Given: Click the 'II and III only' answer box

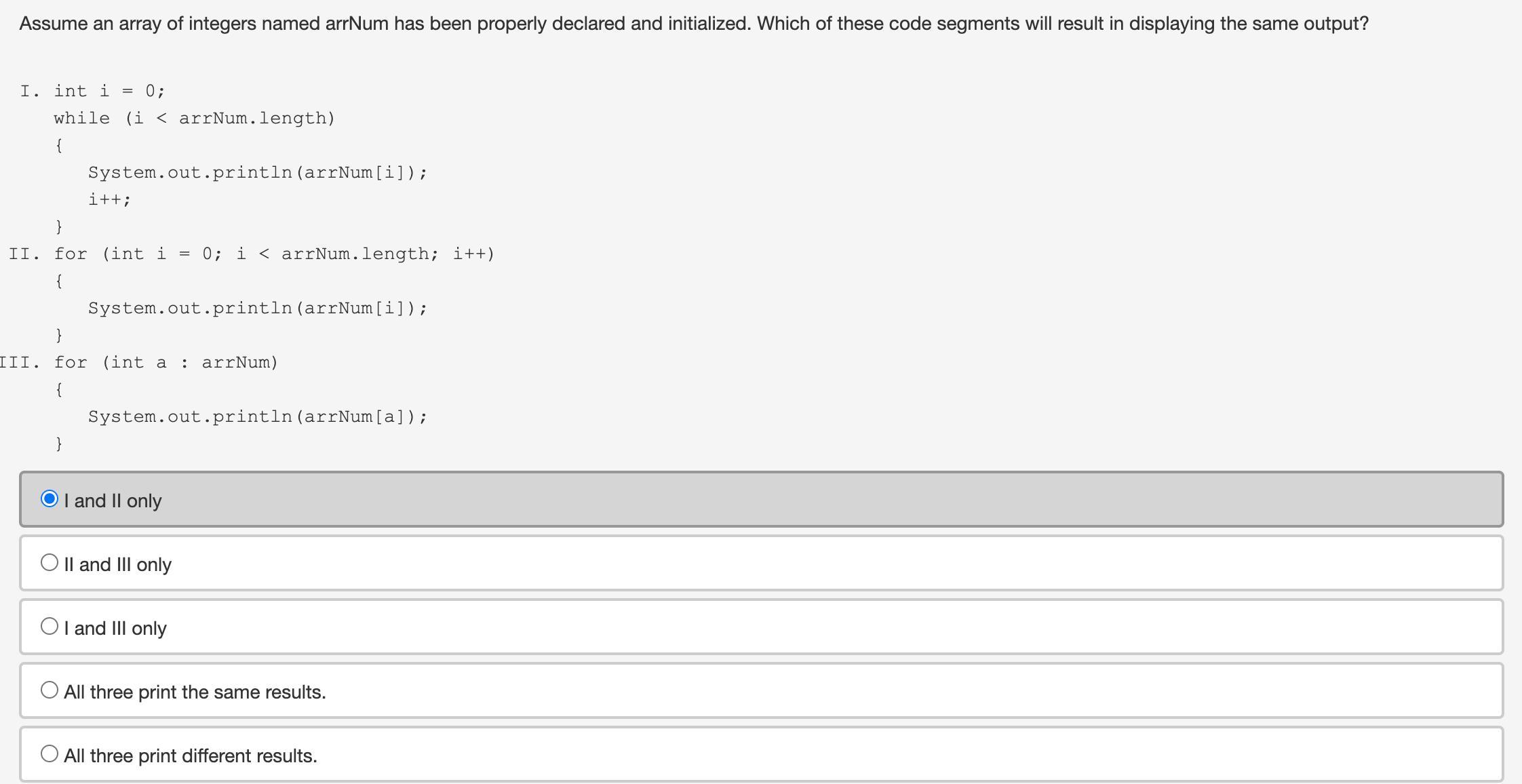Looking at the screenshot, I should (761, 563).
